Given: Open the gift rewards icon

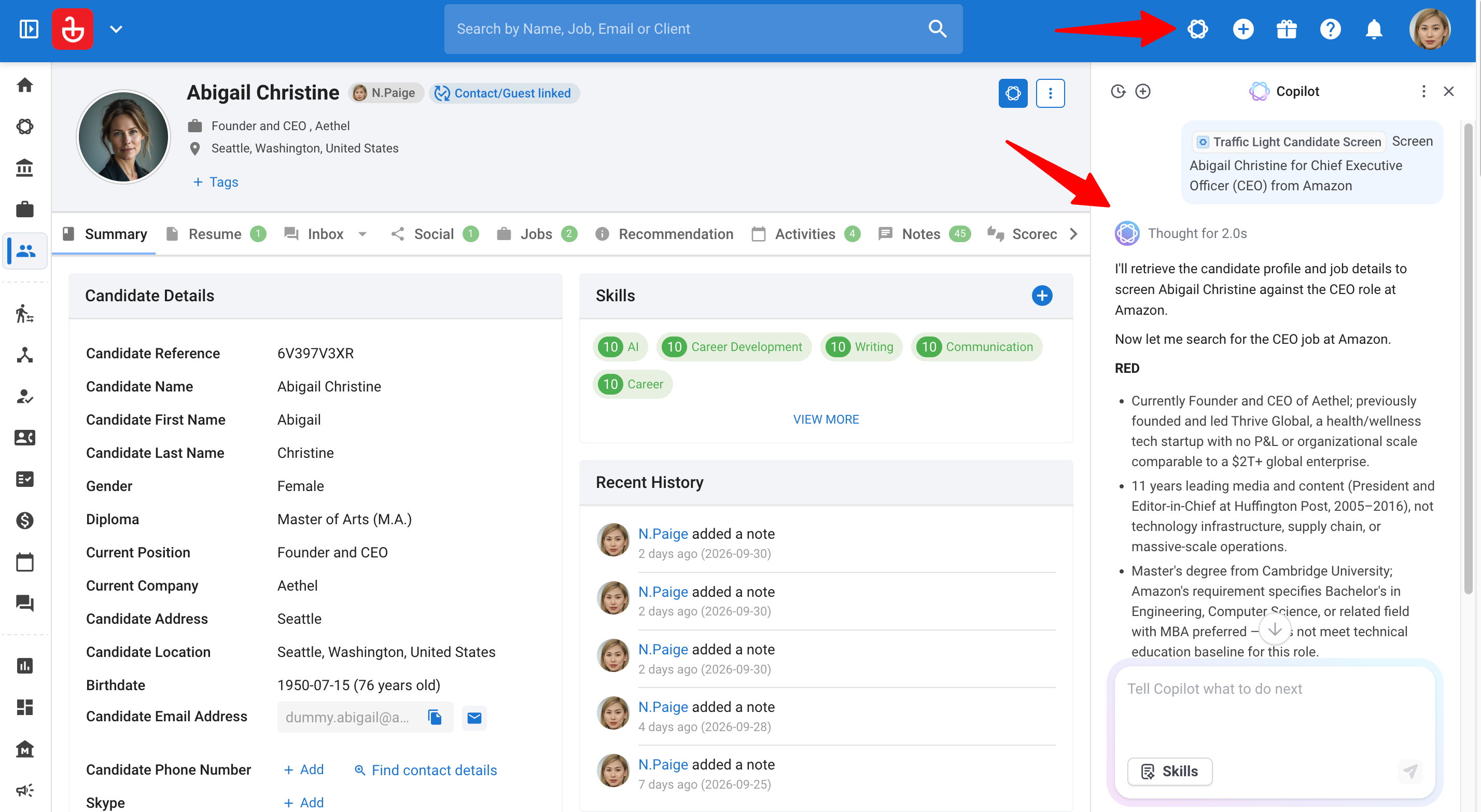Looking at the screenshot, I should pos(1287,29).
